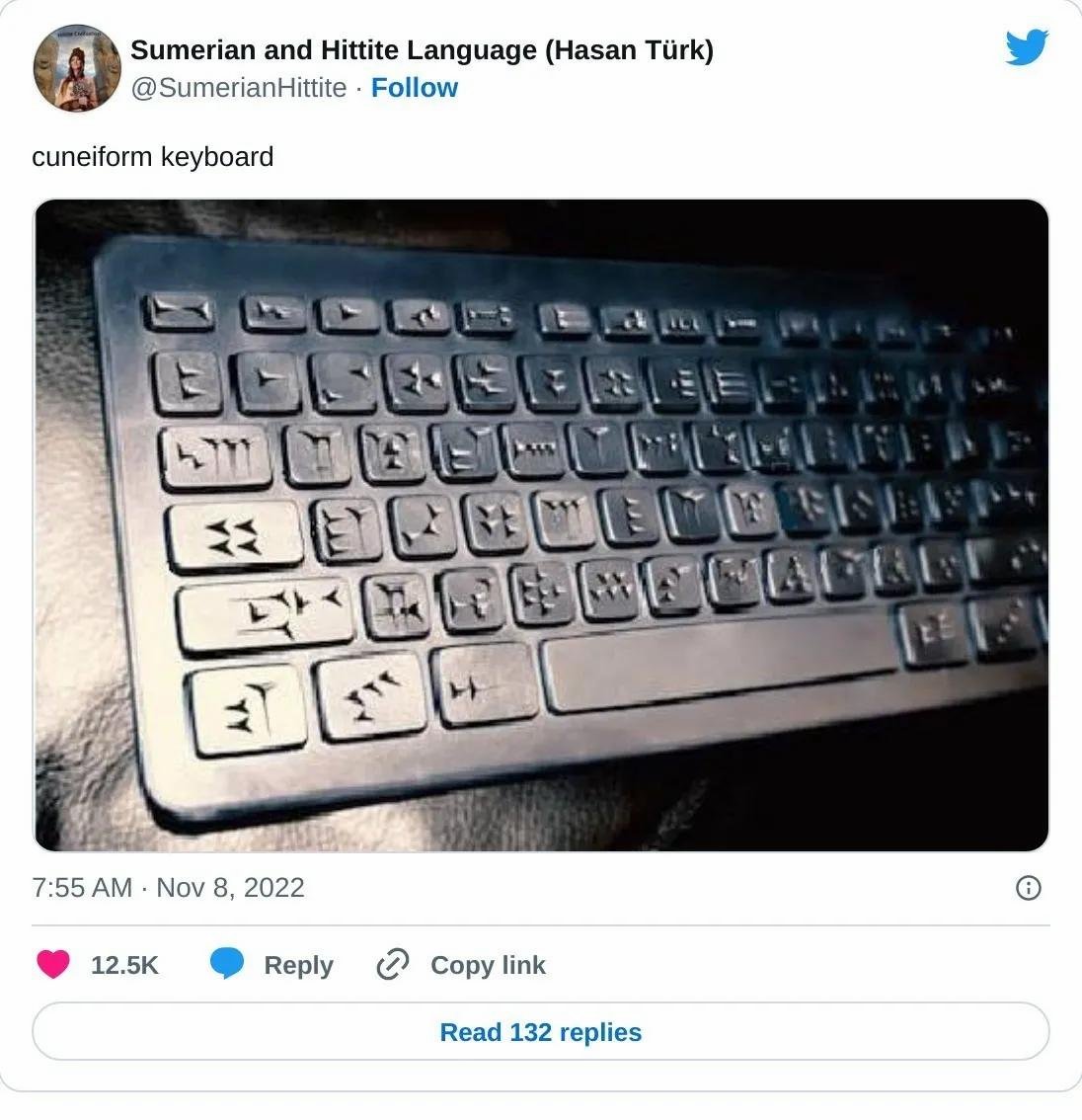
Task: Click the cuneiform keyboard tweet text
Action: pos(153,156)
